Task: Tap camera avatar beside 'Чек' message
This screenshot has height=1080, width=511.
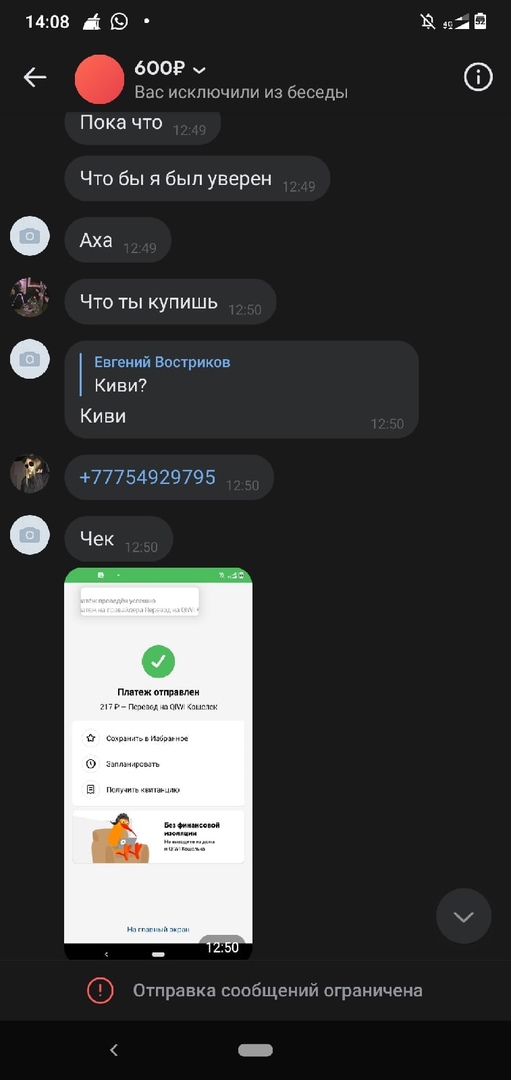Action: 30,535
